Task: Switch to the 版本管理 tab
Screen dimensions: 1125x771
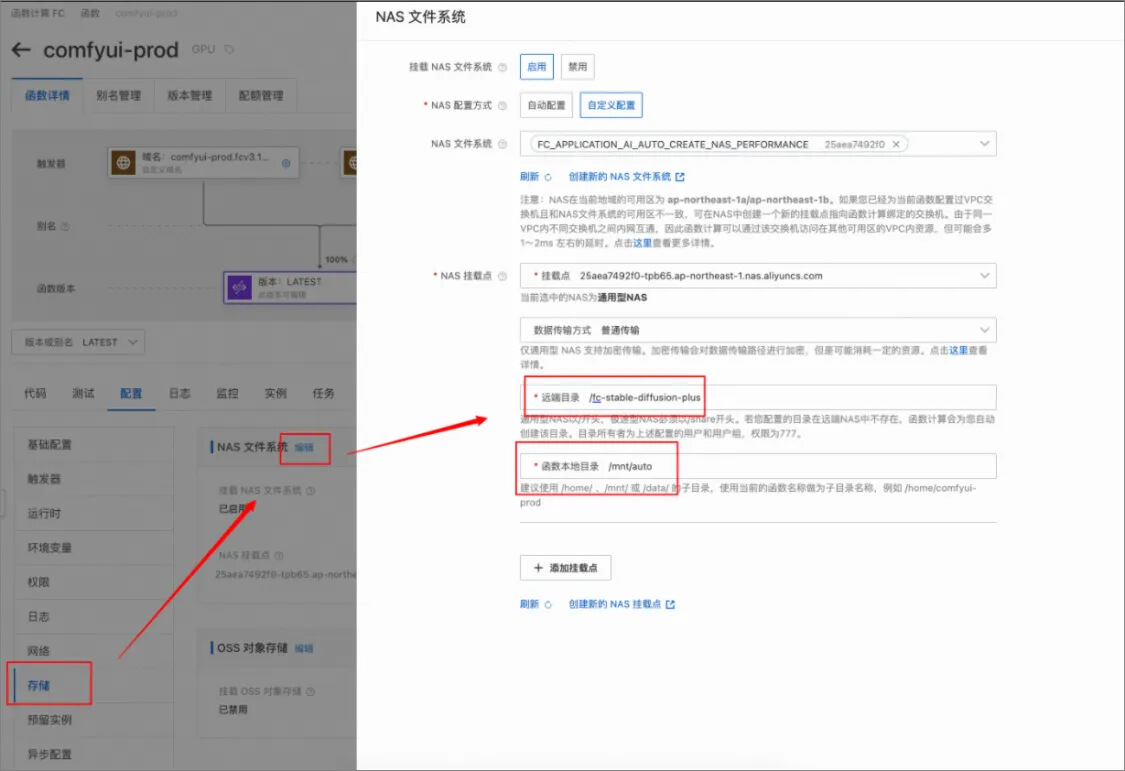Action: click(x=188, y=96)
